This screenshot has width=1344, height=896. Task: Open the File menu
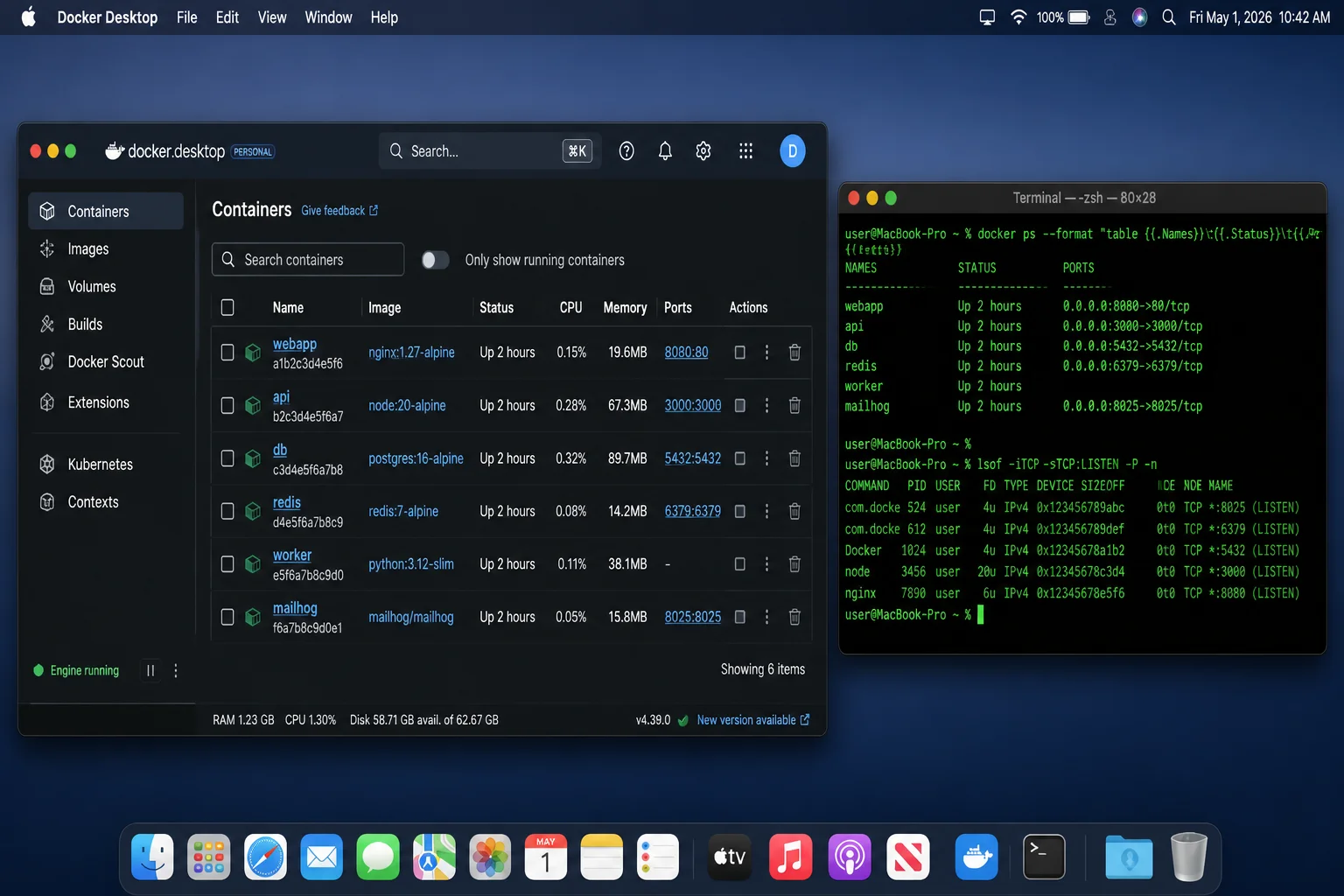186,17
